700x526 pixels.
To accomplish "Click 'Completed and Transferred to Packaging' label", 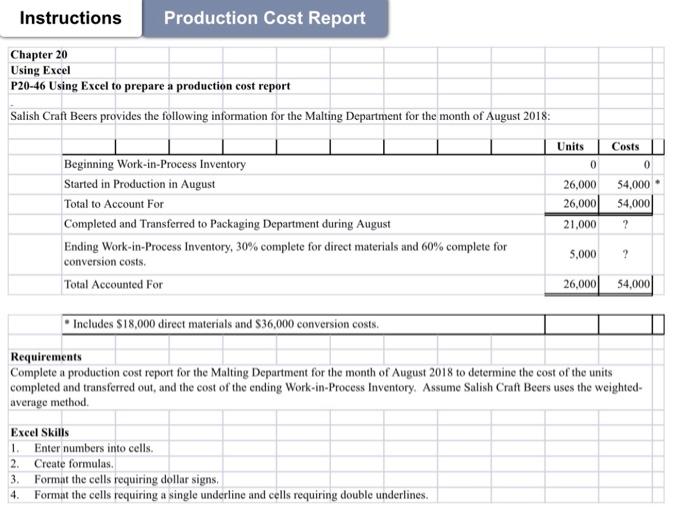I will click(x=227, y=224).
